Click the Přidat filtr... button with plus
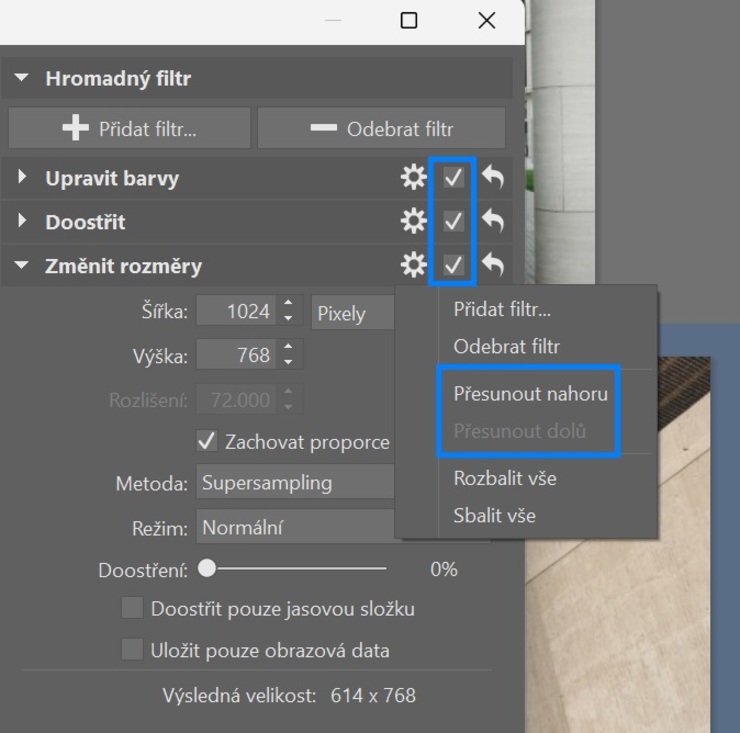Image resolution: width=740 pixels, height=733 pixels. 129,128
